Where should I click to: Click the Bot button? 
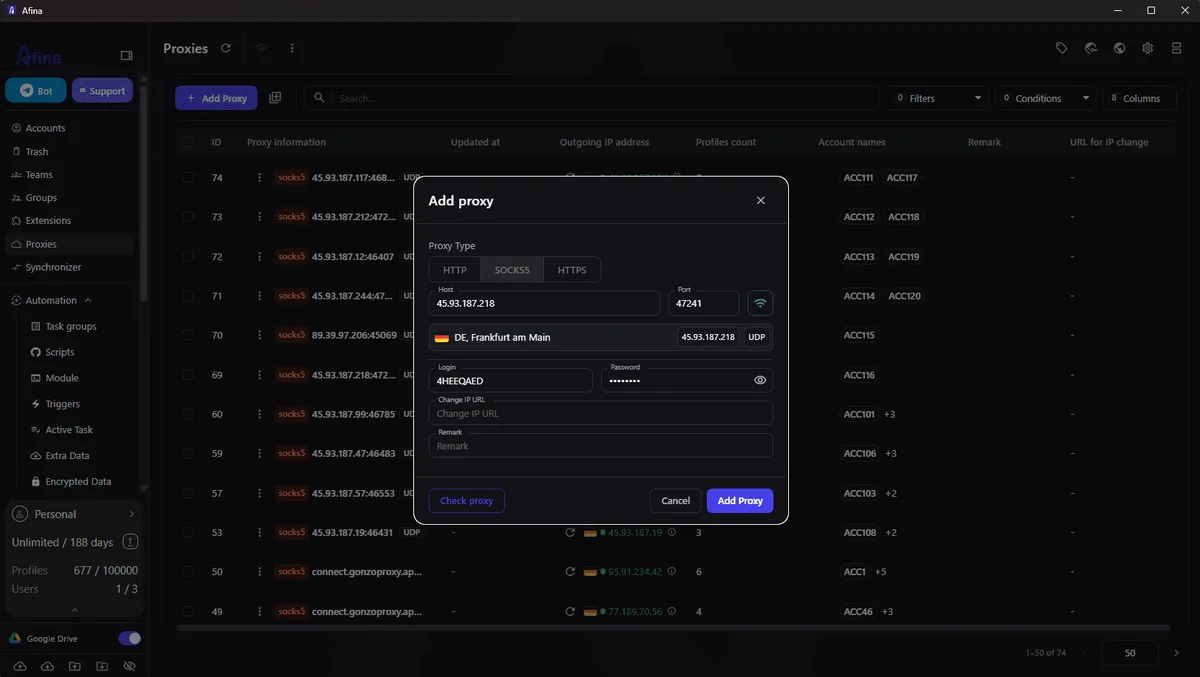click(36, 90)
